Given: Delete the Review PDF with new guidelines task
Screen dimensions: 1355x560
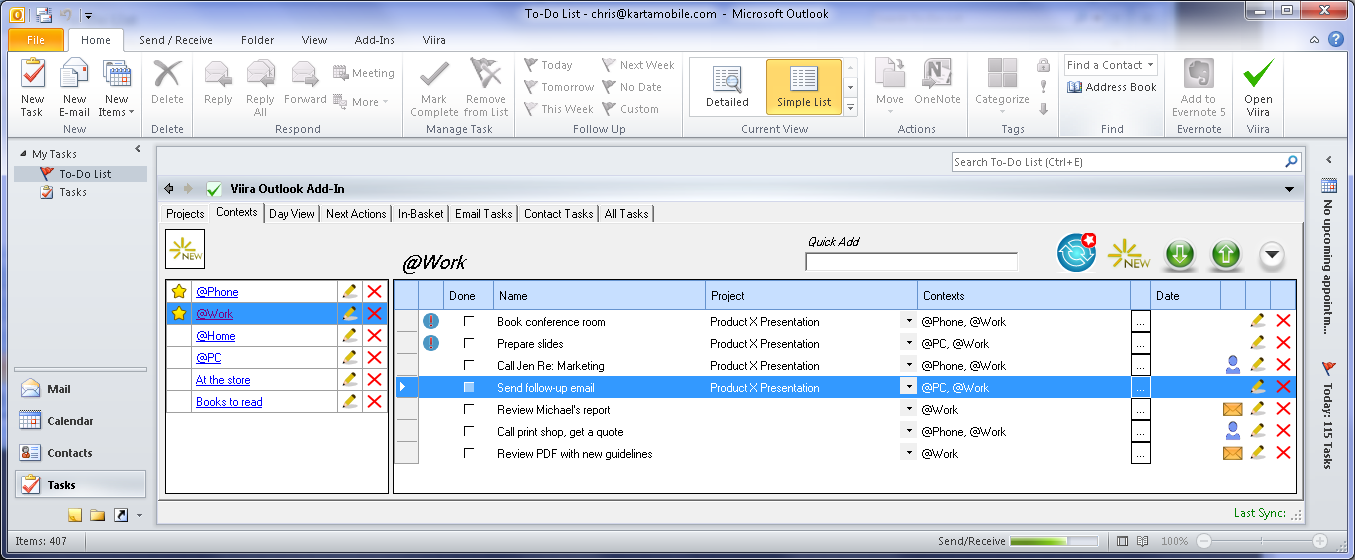Looking at the screenshot, I should [1284, 453].
